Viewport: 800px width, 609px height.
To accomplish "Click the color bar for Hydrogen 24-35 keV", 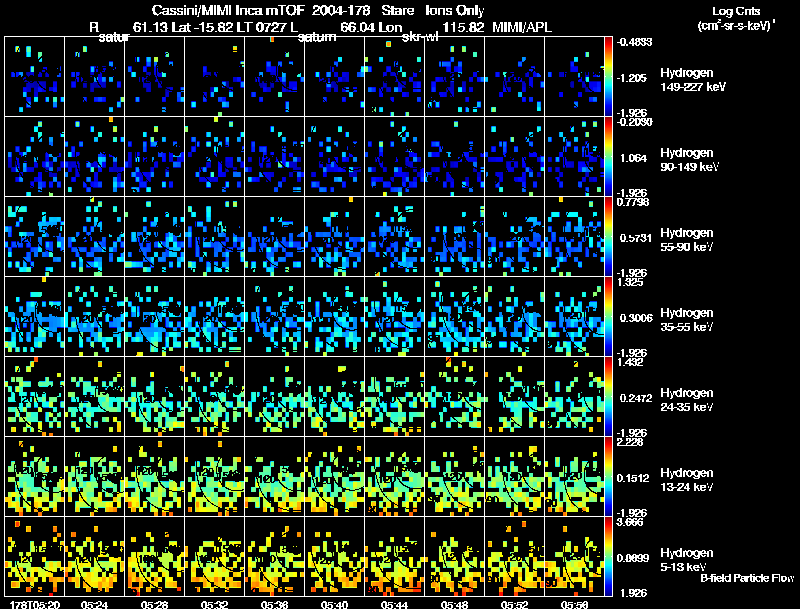I will (610, 396).
